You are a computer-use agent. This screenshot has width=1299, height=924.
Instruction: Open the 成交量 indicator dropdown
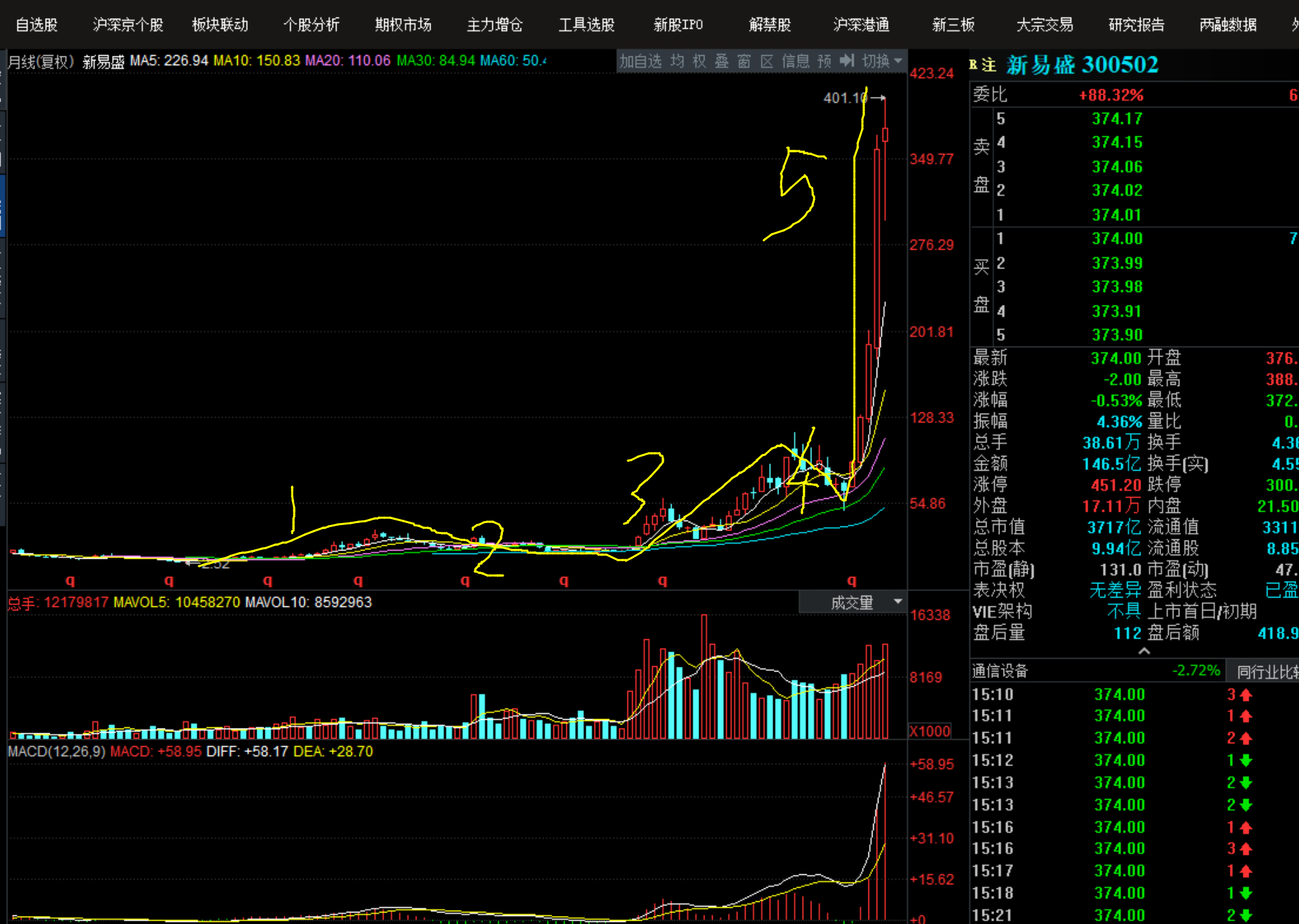852,602
